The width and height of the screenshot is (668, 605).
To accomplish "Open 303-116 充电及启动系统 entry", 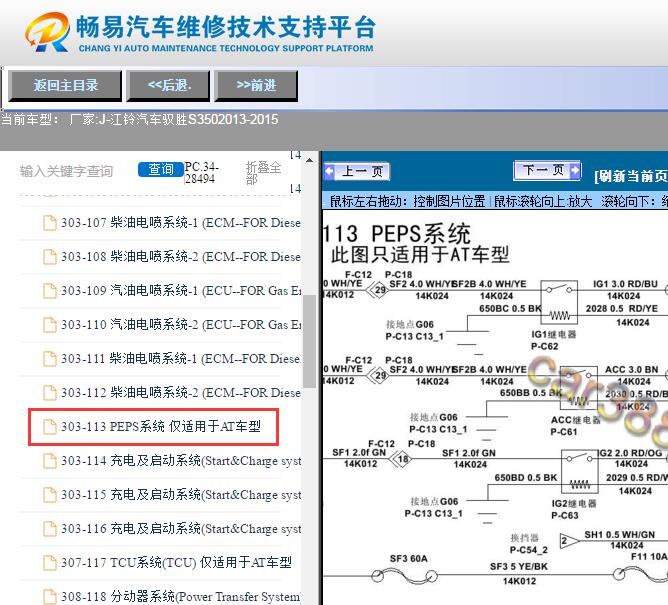I will (181, 529).
